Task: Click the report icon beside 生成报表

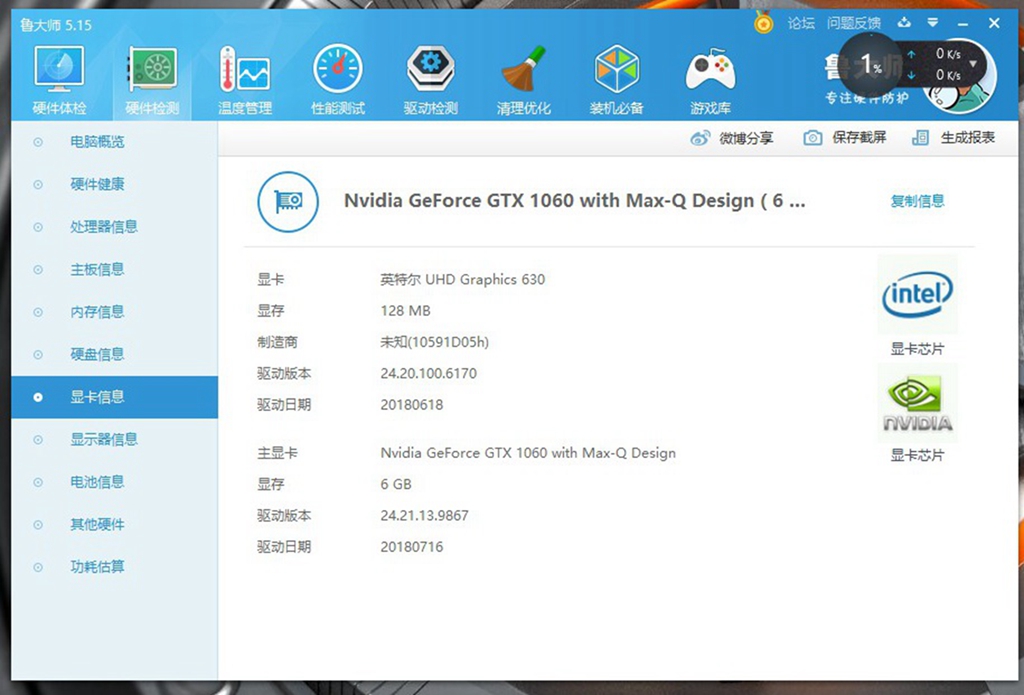Action: 920,138
